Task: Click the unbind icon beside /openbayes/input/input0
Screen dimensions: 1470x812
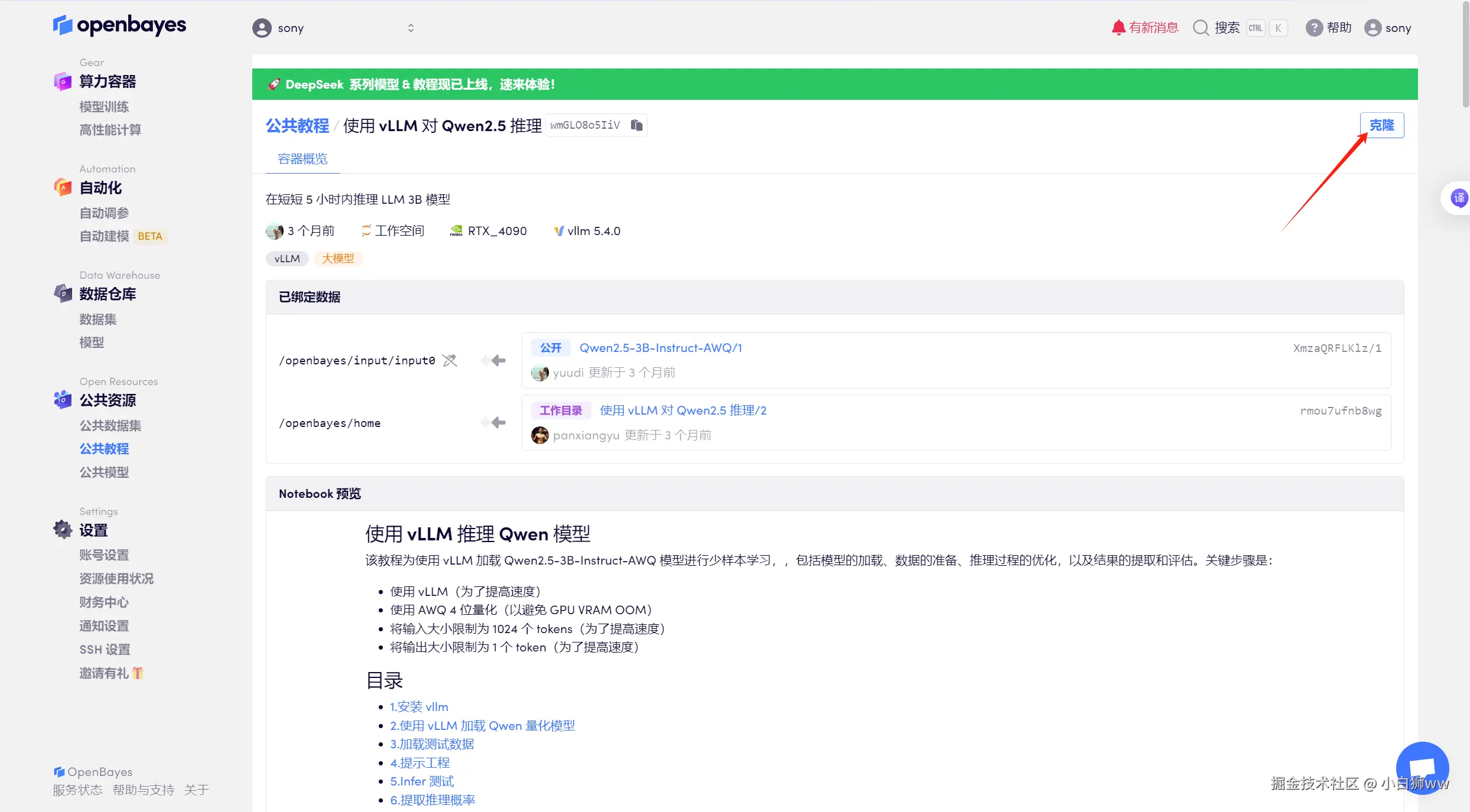Action: point(450,360)
